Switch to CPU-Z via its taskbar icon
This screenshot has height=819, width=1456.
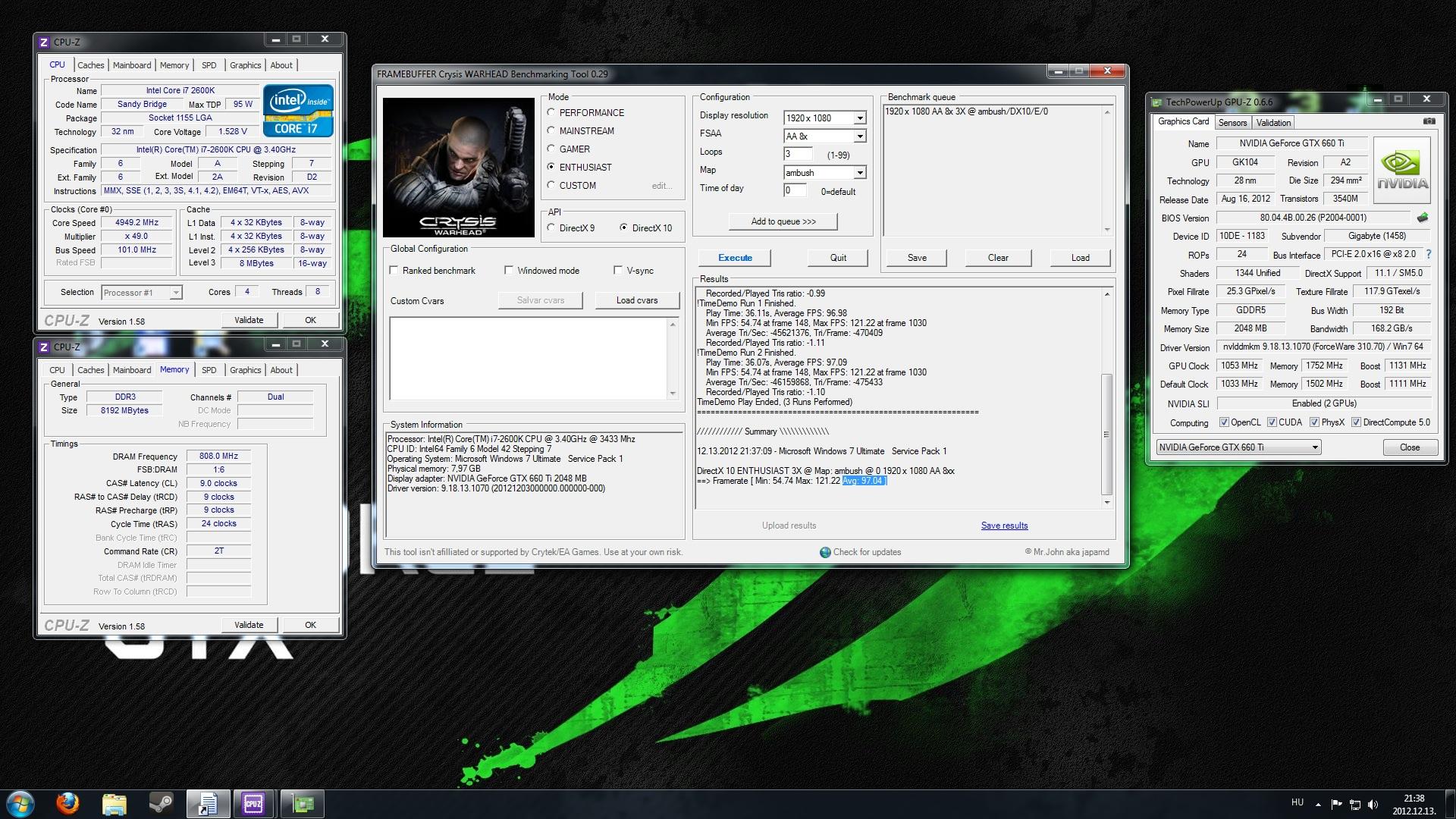(253, 804)
